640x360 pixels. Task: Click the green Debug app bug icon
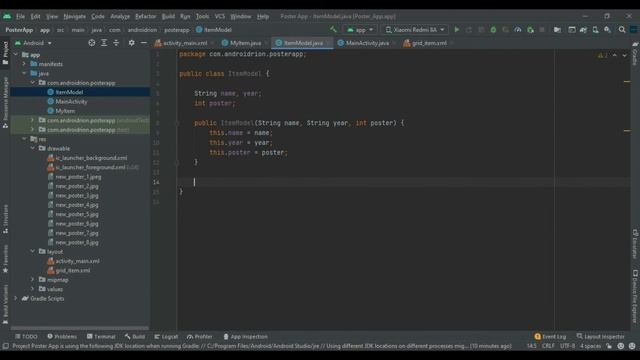click(x=493, y=30)
